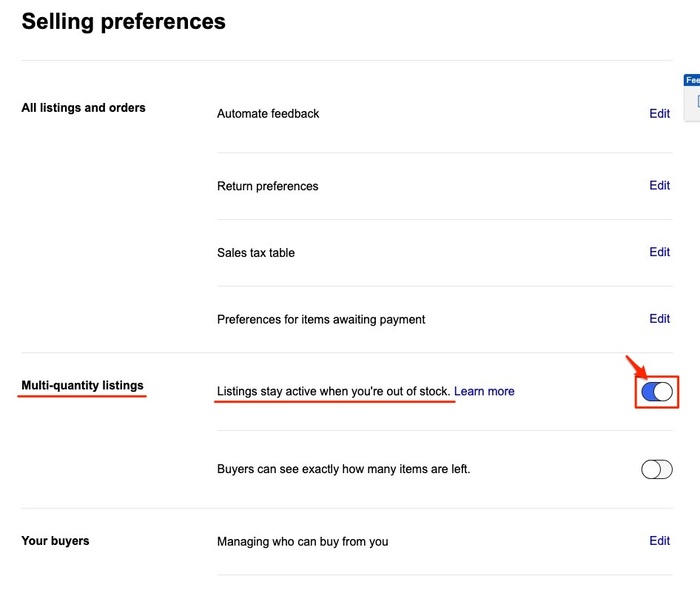Click the Automate feedback row label
700x596 pixels.
pyautogui.click(x=268, y=114)
